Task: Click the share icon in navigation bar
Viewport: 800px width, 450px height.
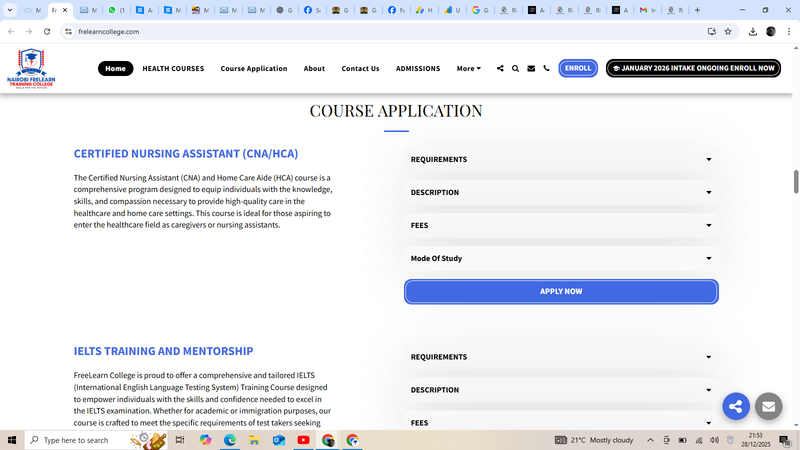Action: [500, 69]
